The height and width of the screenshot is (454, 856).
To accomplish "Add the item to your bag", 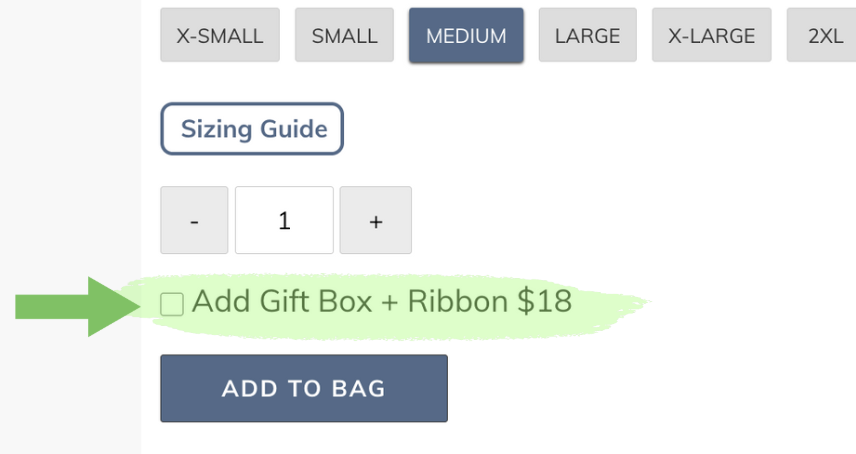I will pos(304,389).
